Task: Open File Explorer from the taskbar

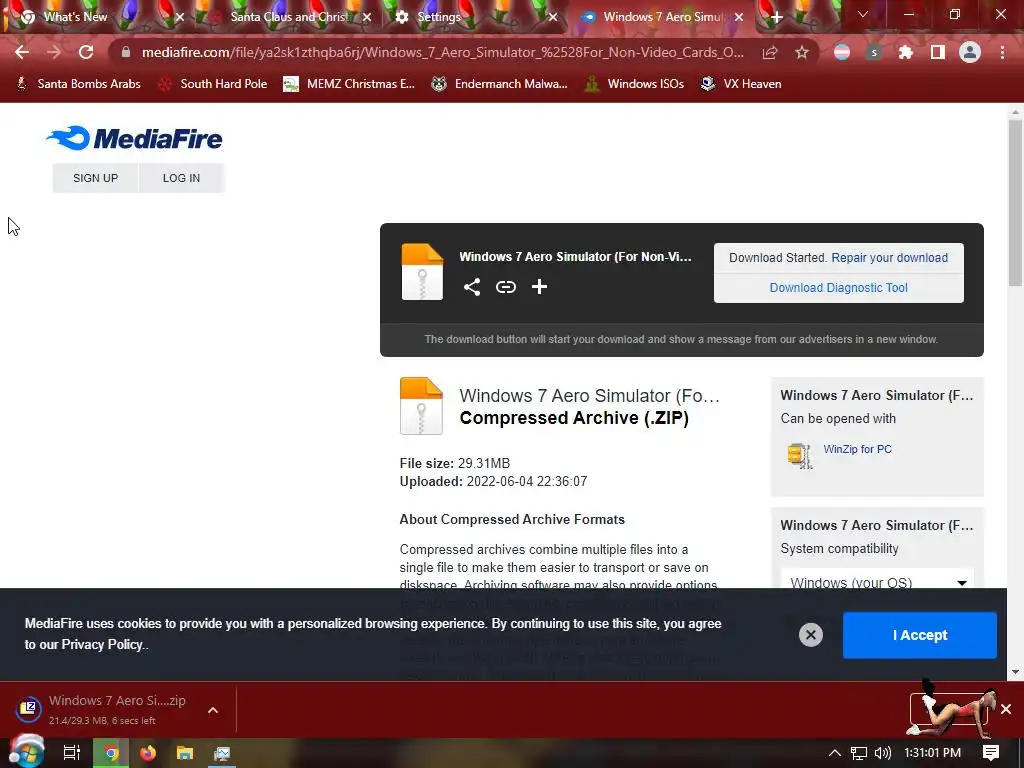Action: pos(185,753)
